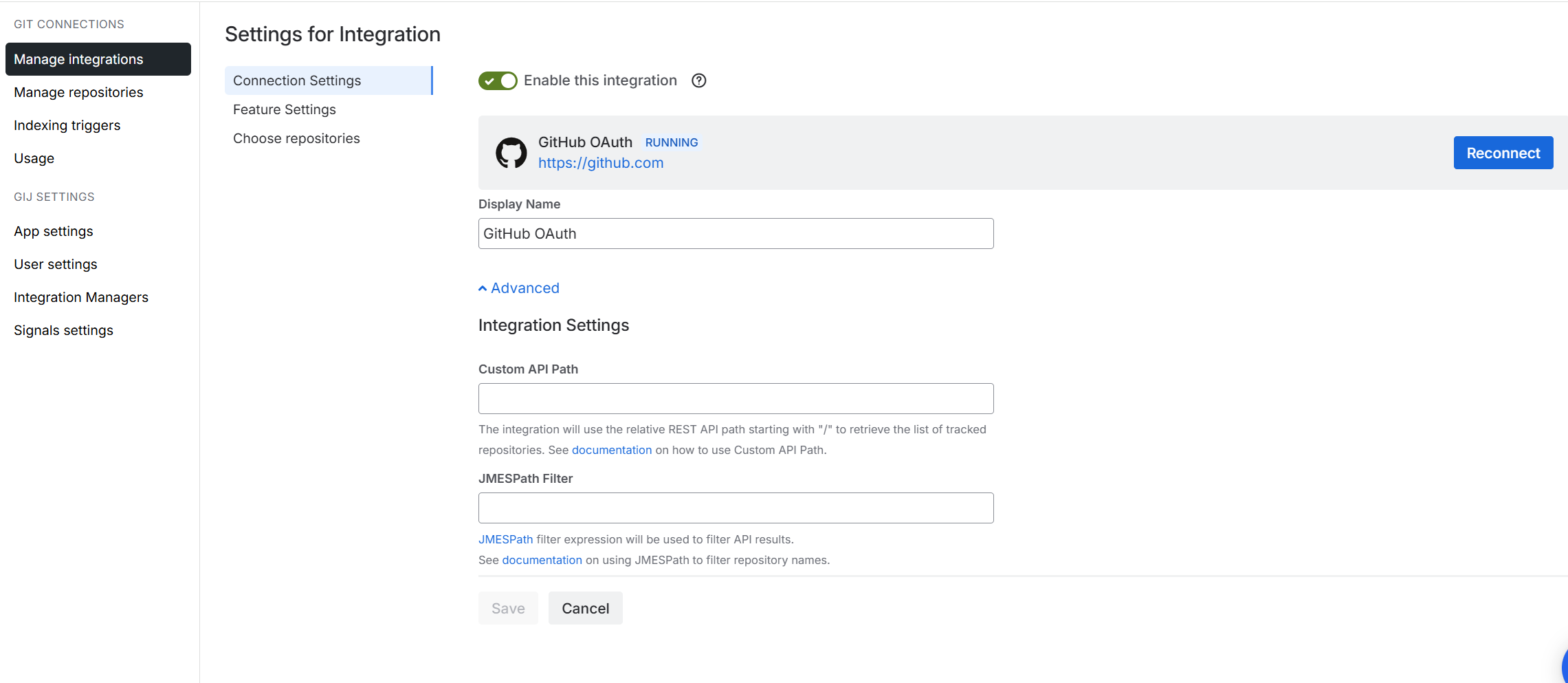Open Custom API Path documentation link
1568x683 pixels.
pos(611,450)
